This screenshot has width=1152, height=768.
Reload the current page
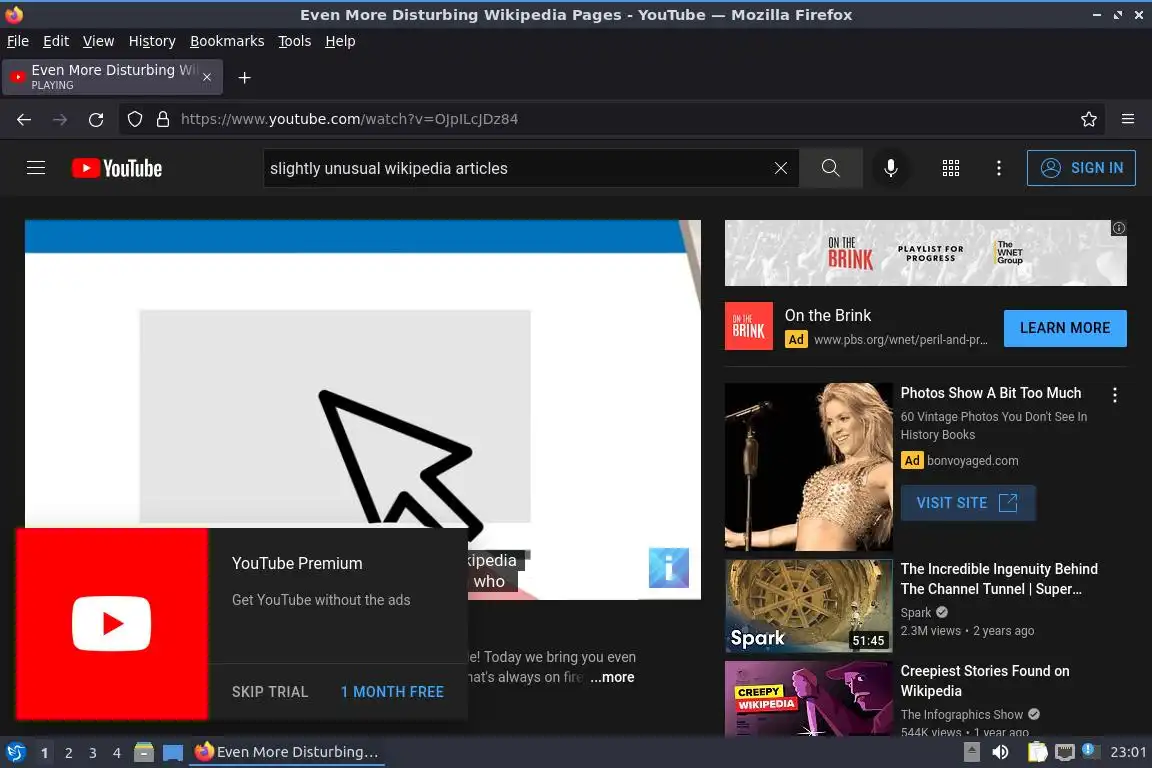click(x=96, y=119)
